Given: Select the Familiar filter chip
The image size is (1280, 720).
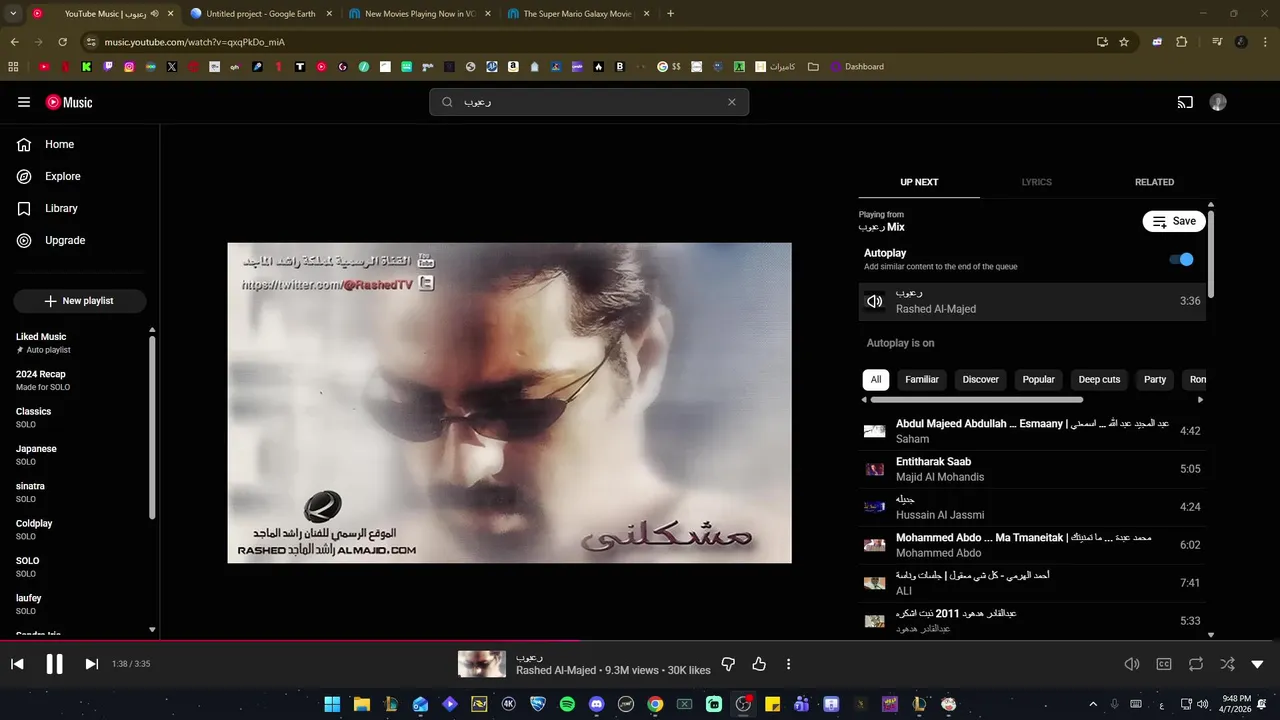Looking at the screenshot, I should pos(922,380).
